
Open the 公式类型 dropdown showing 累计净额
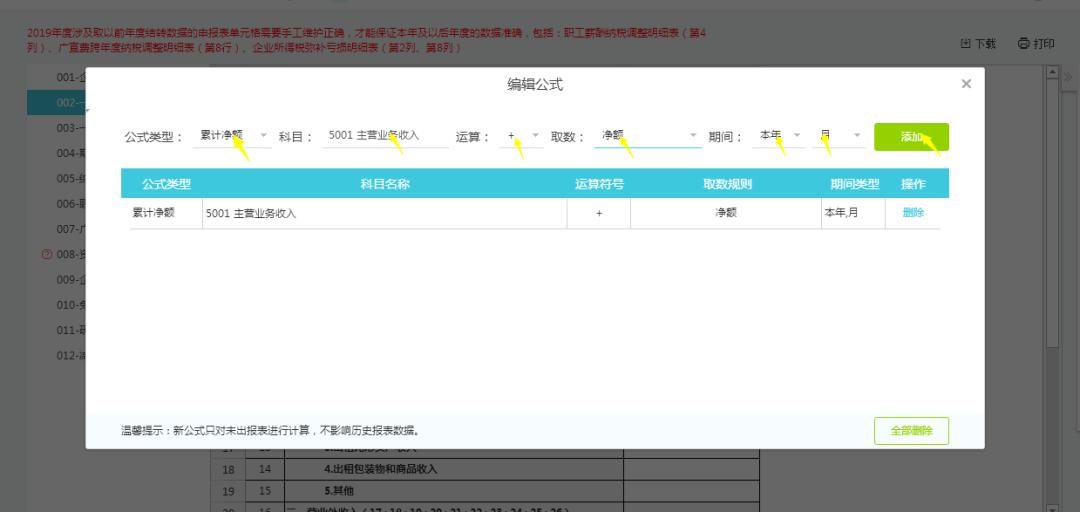coord(232,136)
